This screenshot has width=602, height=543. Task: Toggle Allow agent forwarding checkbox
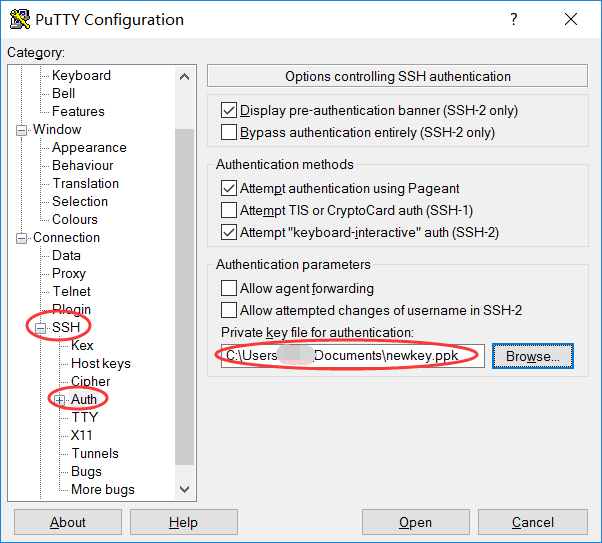(x=228, y=288)
